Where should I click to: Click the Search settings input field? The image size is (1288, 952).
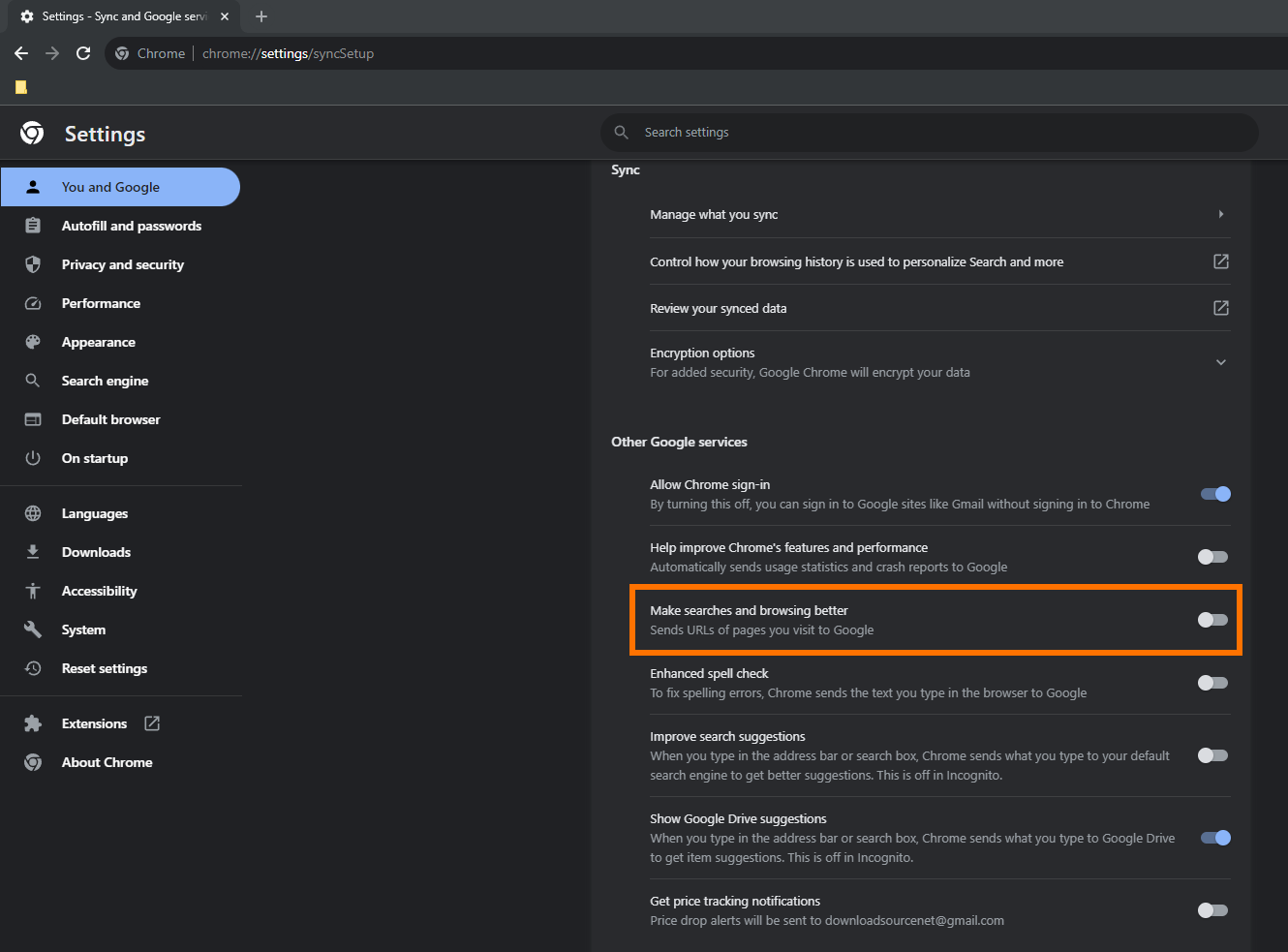click(930, 132)
